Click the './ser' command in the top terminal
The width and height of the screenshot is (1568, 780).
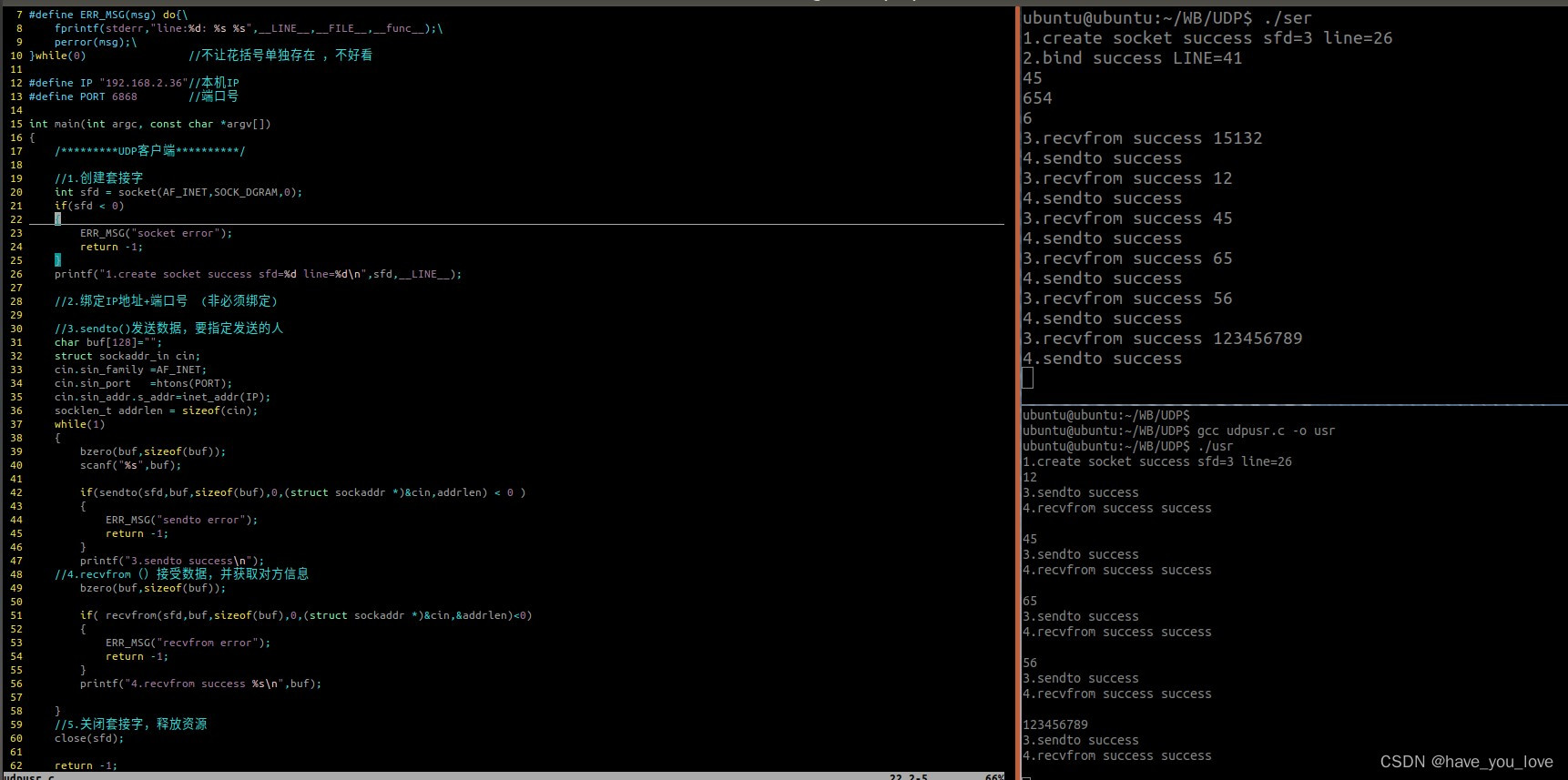(1288, 18)
